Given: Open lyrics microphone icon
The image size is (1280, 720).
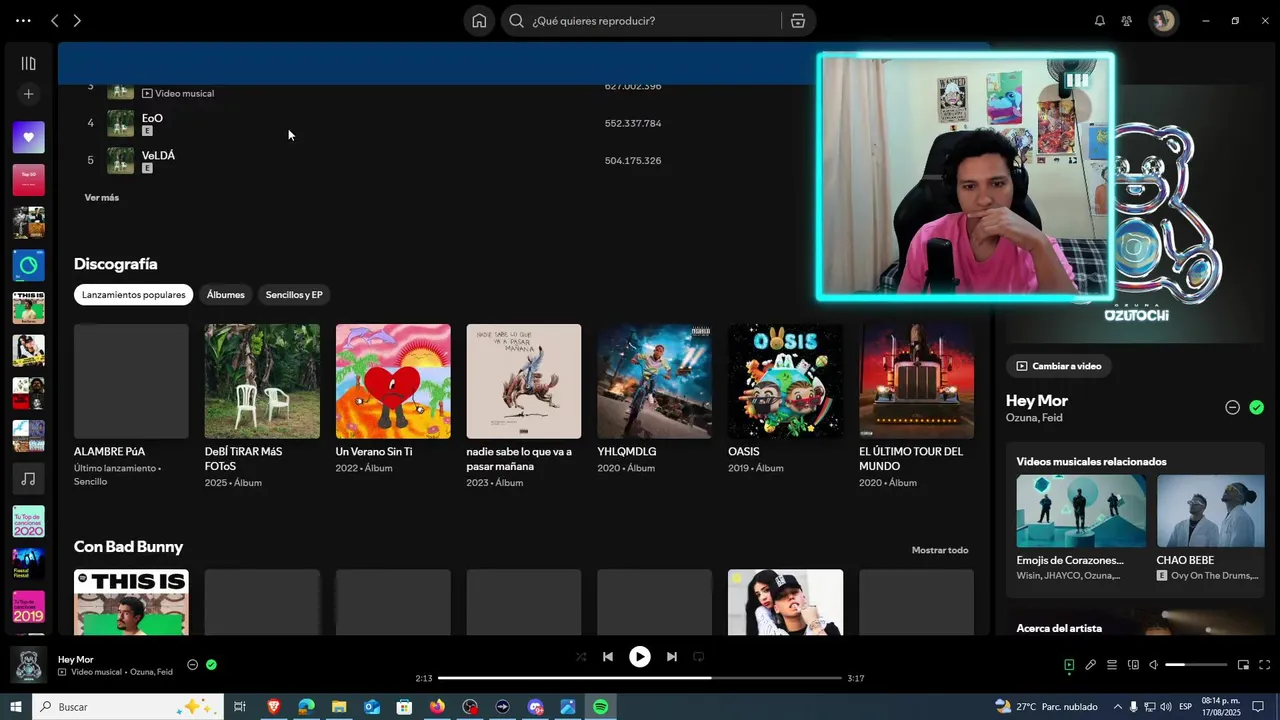Looking at the screenshot, I should coord(1091,665).
